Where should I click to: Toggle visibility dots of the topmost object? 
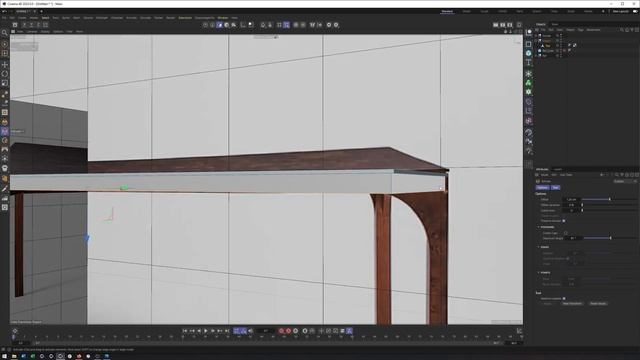coord(561,36)
